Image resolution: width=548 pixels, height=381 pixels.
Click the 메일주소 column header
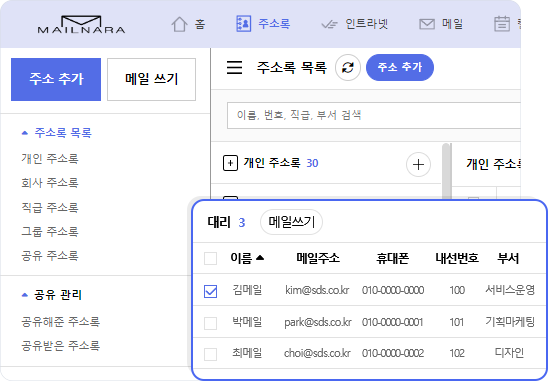pyautogui.click(x=318, y=258)
